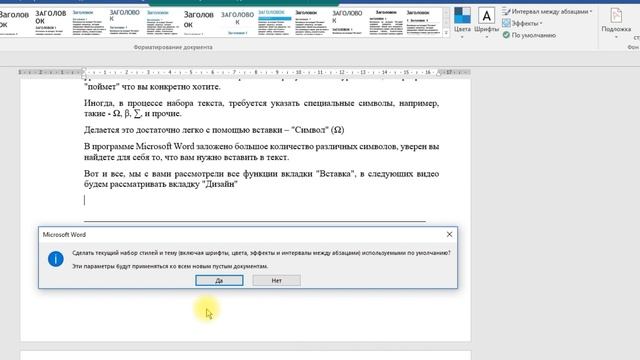Select style set with blue highlighted bar under heading
The height and width of the screenshot is (360, 640).
(x=275, y=22)
